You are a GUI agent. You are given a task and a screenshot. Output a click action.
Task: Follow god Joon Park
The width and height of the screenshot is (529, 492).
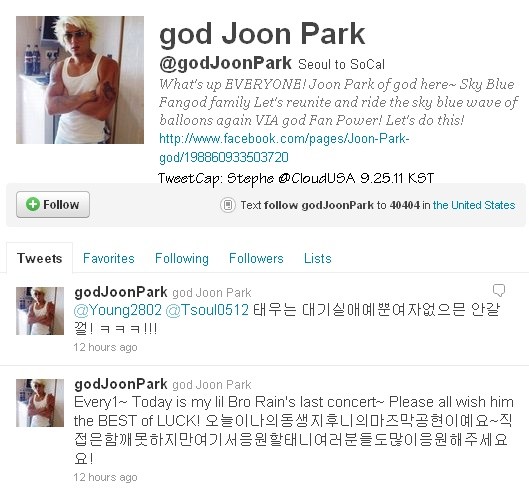[x=53, y=204]
